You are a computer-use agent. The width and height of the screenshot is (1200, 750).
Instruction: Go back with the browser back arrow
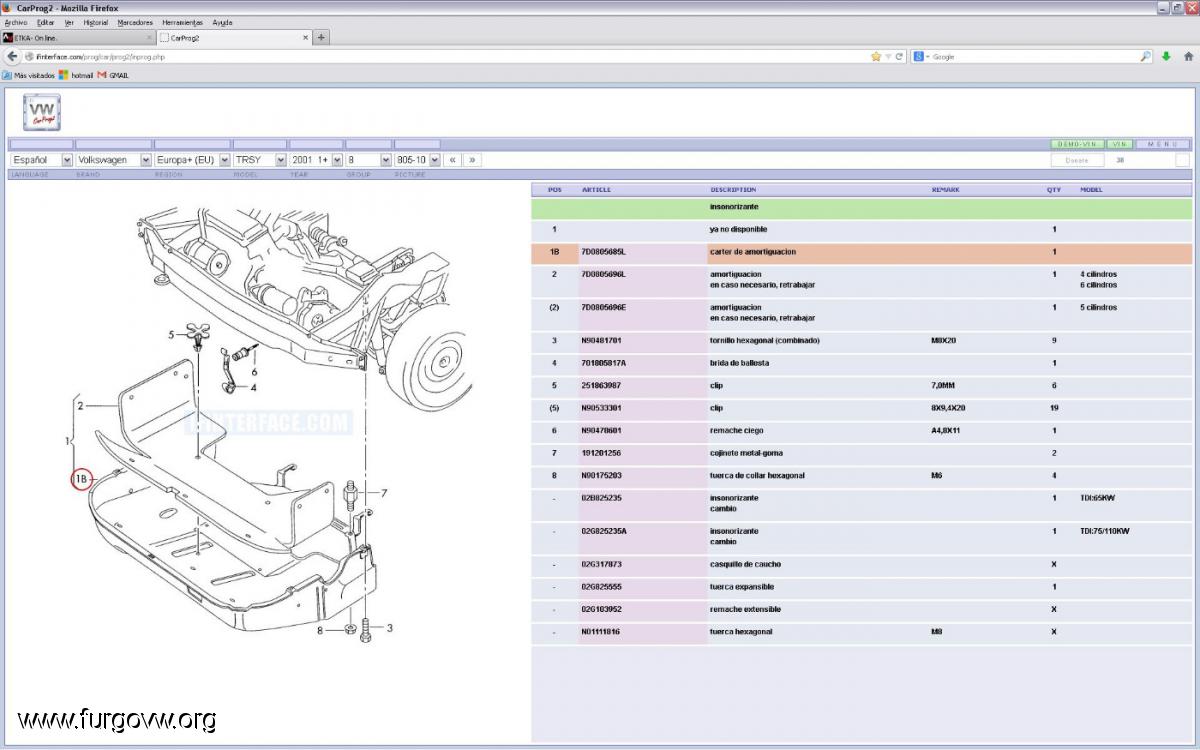(12, 56)
